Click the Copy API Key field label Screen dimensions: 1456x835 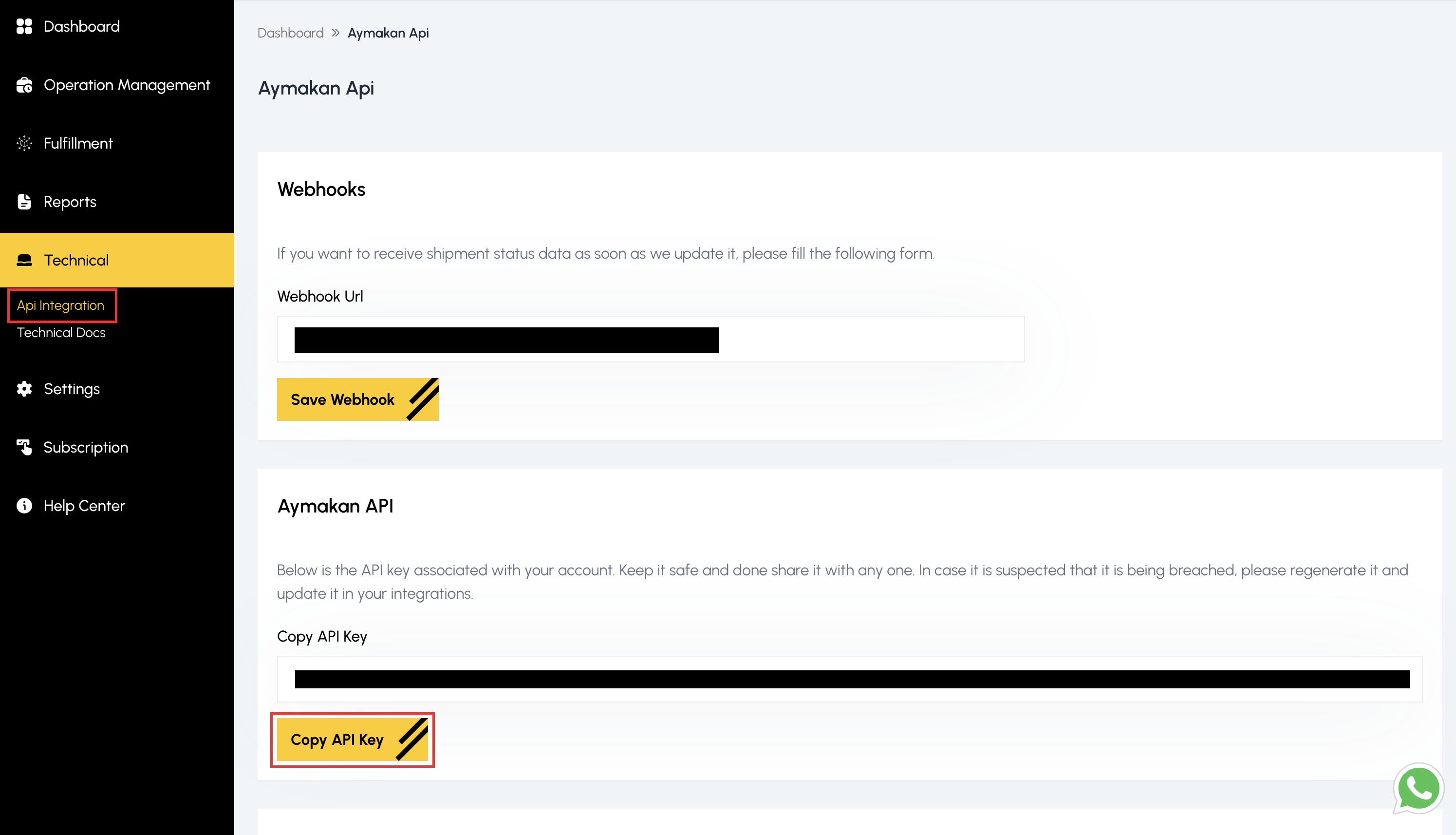tap(322, 637)
